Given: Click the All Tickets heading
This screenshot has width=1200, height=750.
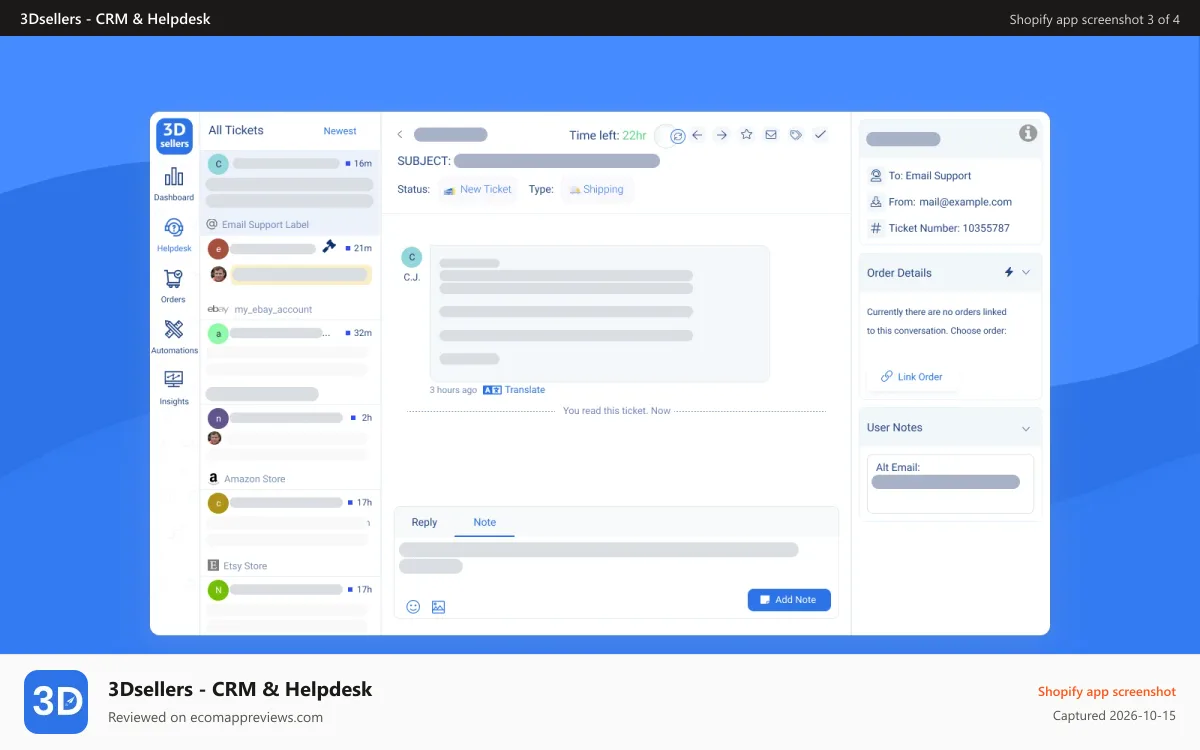Looking at the screenshot, I should coord(236,130).
